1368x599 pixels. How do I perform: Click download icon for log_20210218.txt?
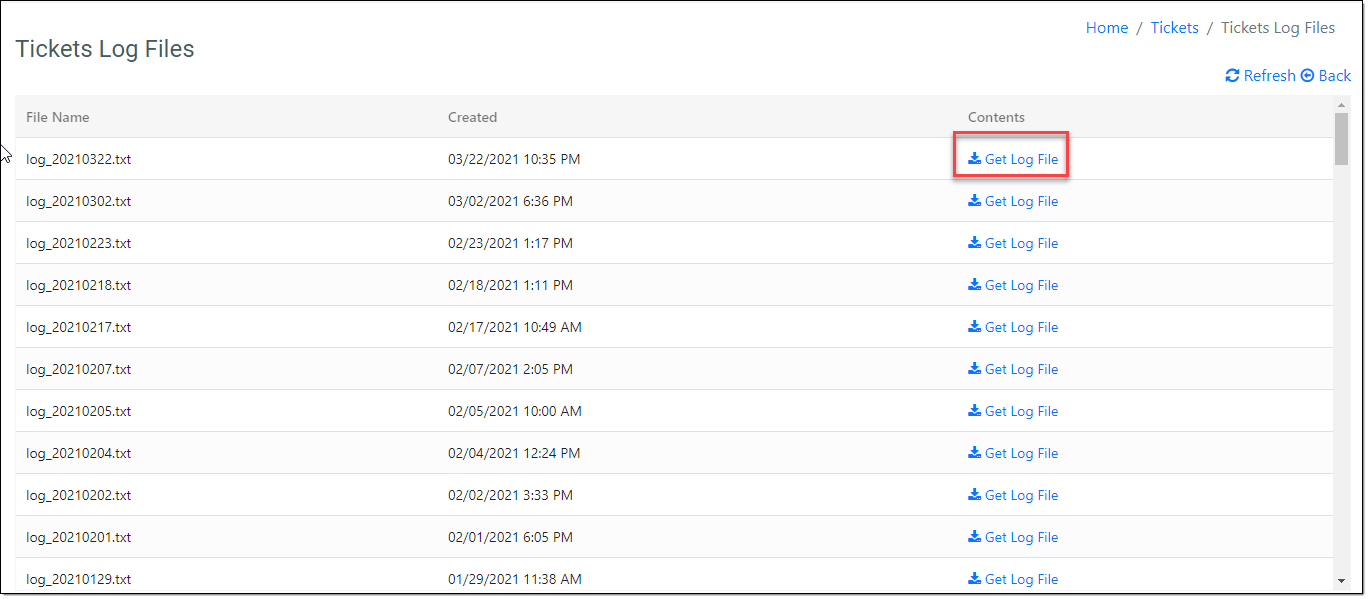pyautogui.click(x=975, y=285)
